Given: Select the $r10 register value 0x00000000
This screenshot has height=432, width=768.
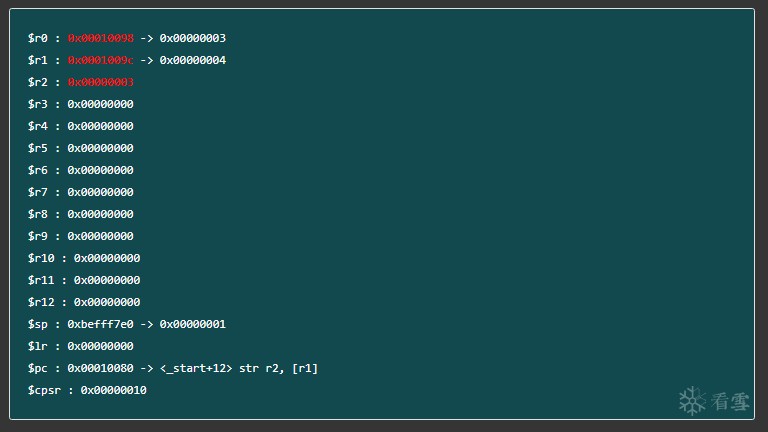Looking at the screenshot, I should pyautogui.click(x=107, y=258).
